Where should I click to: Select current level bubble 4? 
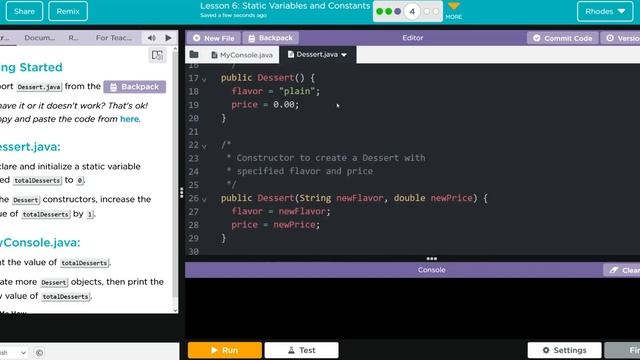[x=412, y=11]
